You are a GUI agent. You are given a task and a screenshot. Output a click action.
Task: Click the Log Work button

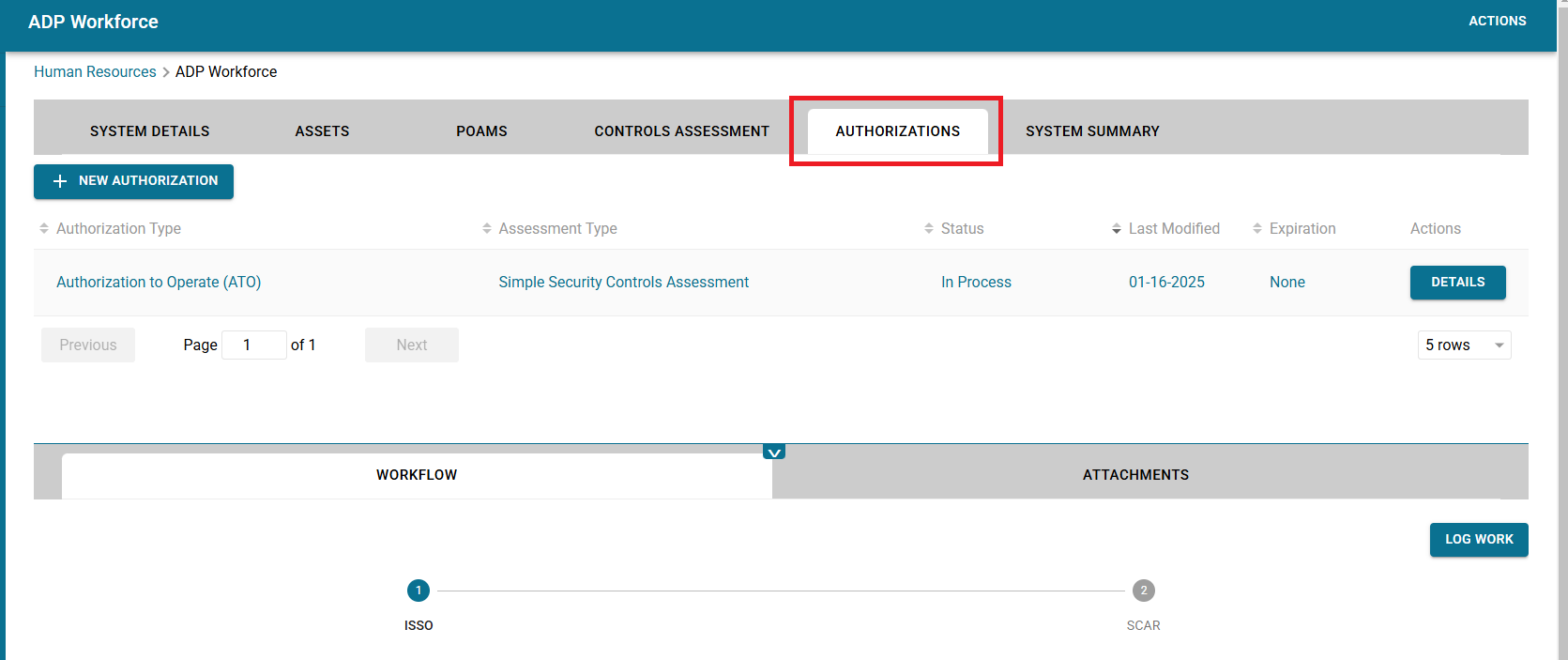(1479, 540)
